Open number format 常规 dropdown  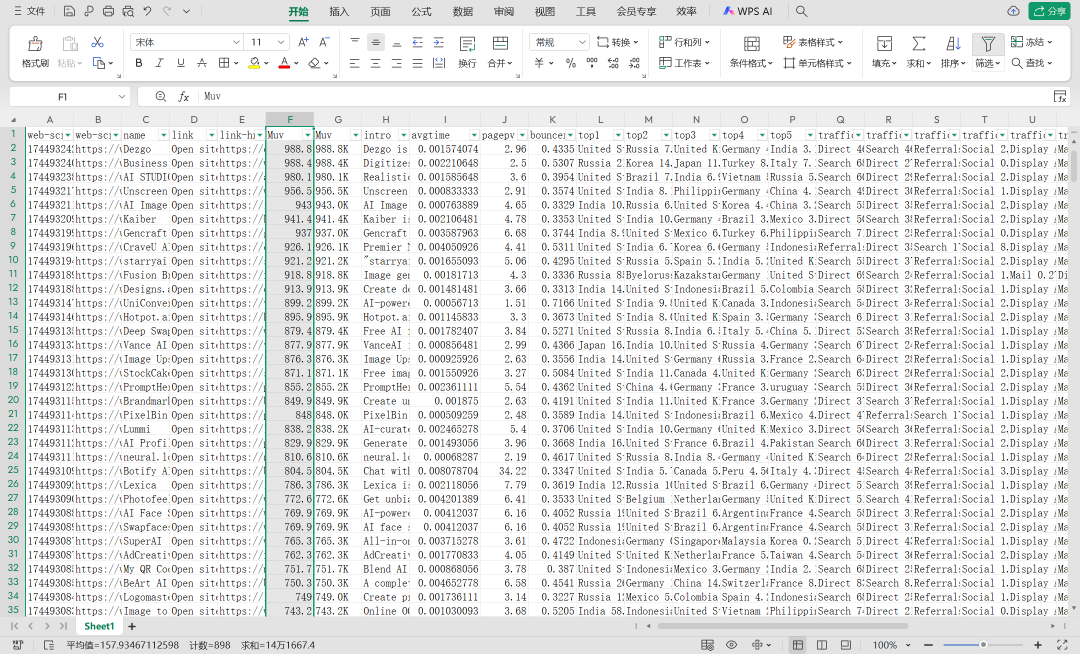click(x=582, y=42)
